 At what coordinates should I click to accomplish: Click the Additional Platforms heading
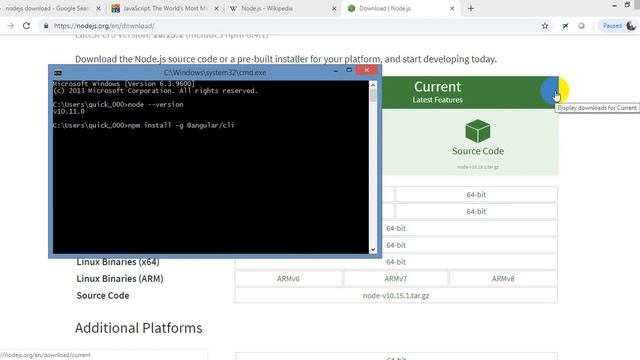point(138,328)
